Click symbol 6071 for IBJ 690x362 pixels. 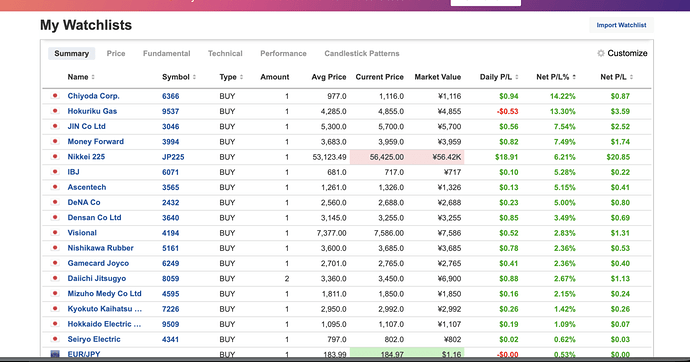point(170,172)
